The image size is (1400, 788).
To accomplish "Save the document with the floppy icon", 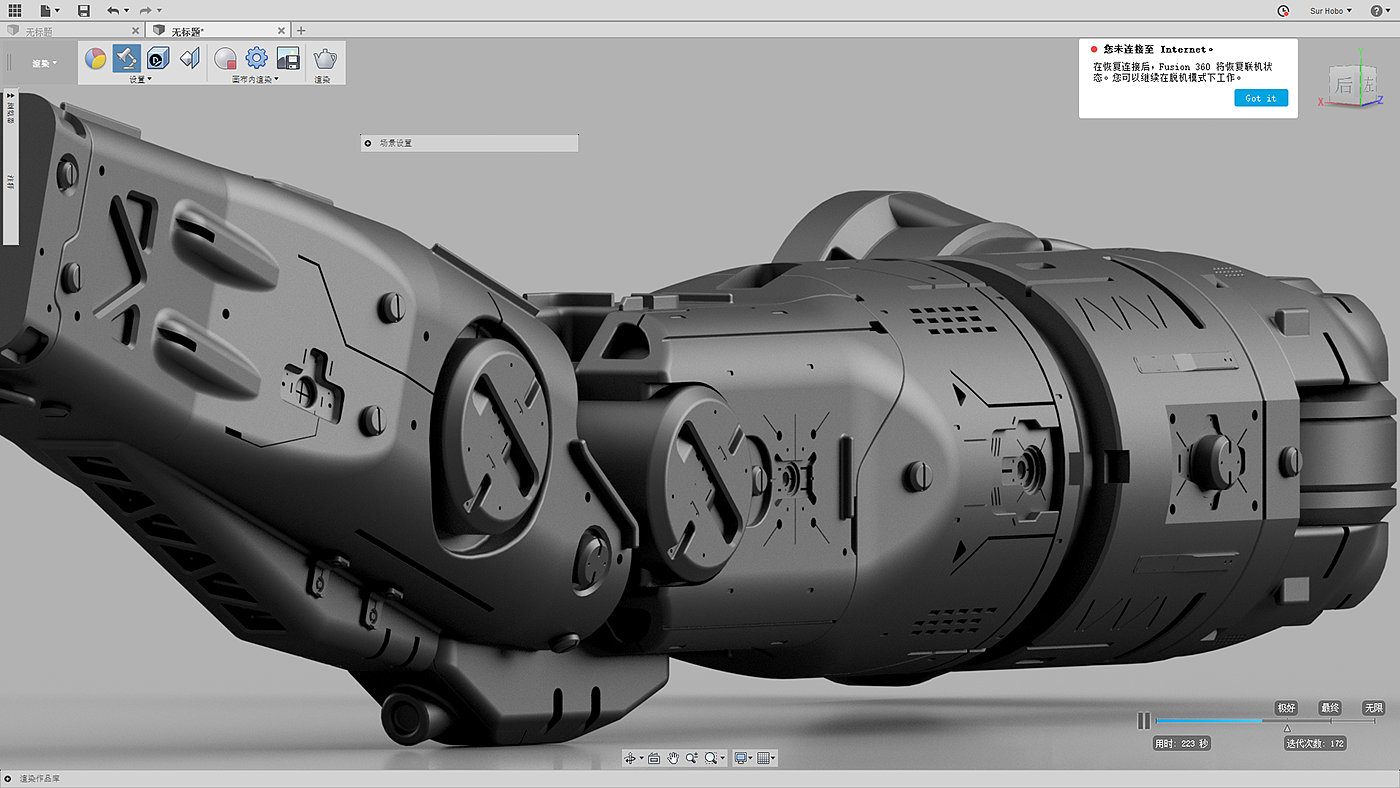I will [x=83, y=10].
